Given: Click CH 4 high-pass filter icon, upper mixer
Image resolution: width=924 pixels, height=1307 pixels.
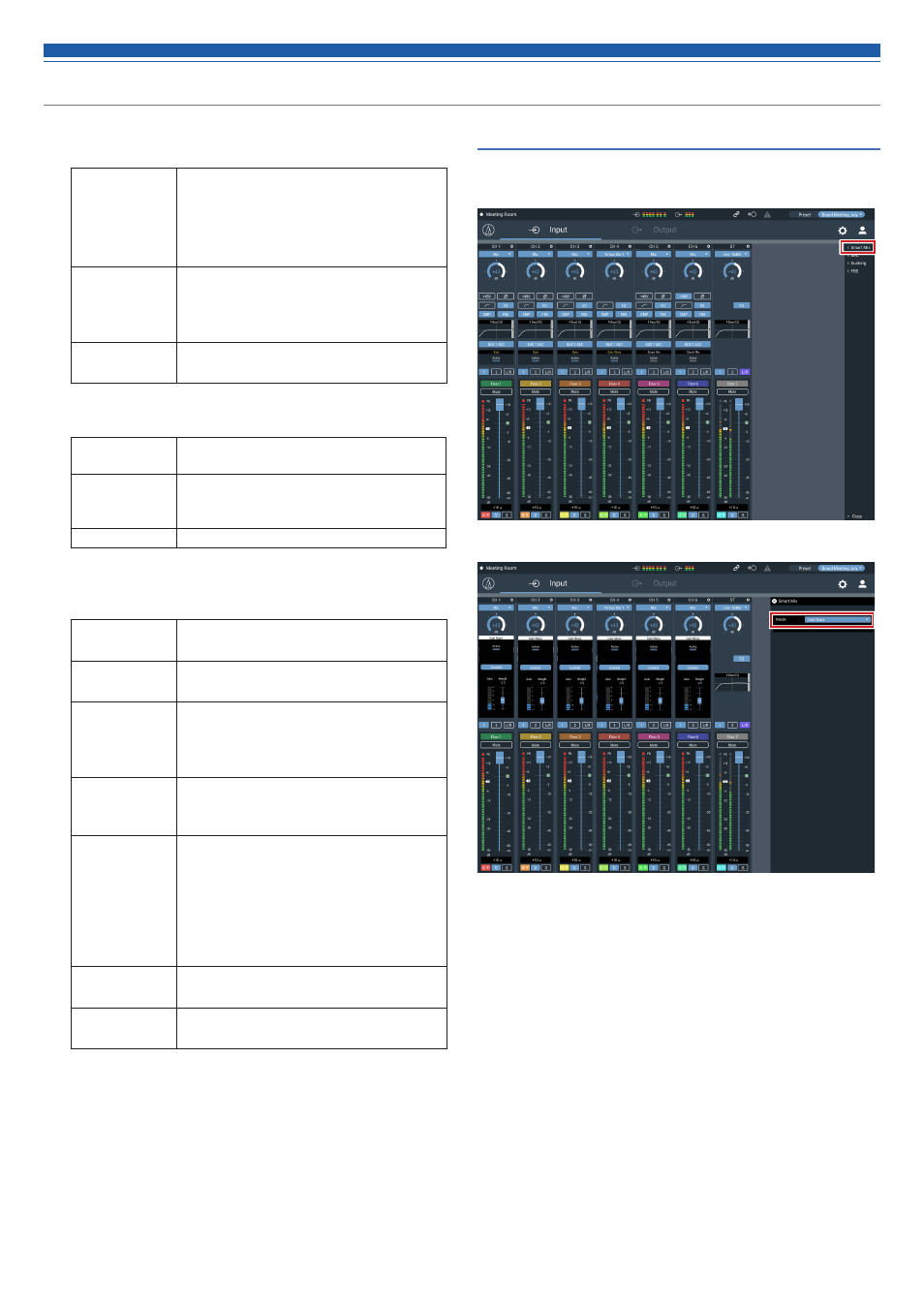Looking at the screenshot, I should [605, 305].
